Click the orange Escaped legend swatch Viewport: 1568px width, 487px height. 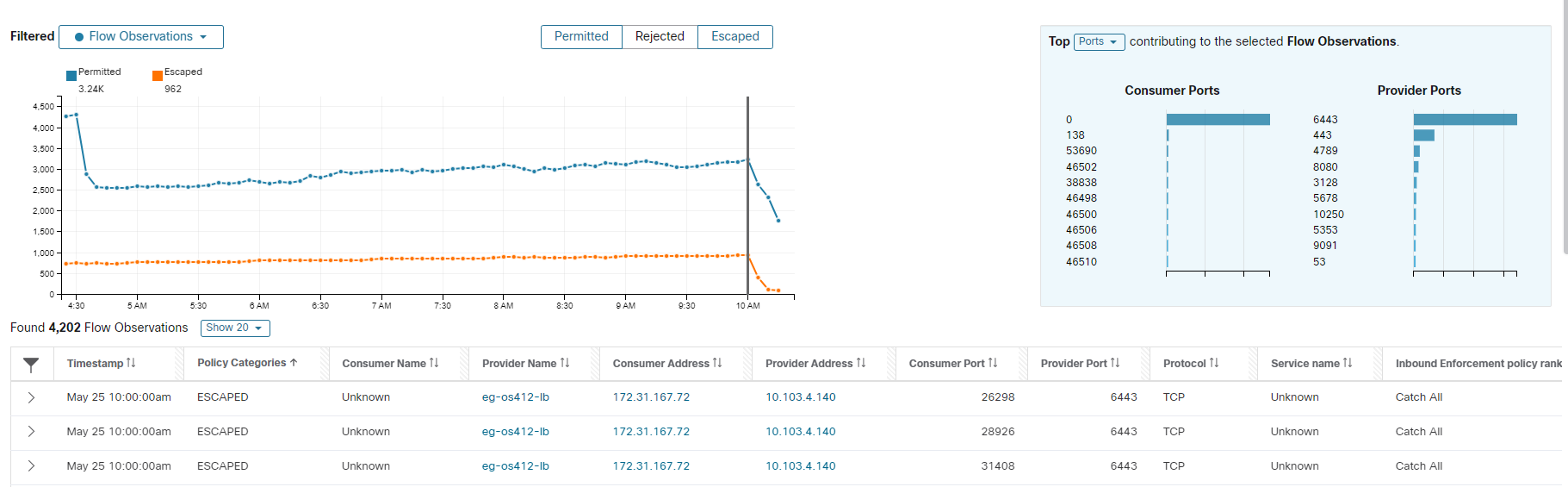[x=158, y=76]
